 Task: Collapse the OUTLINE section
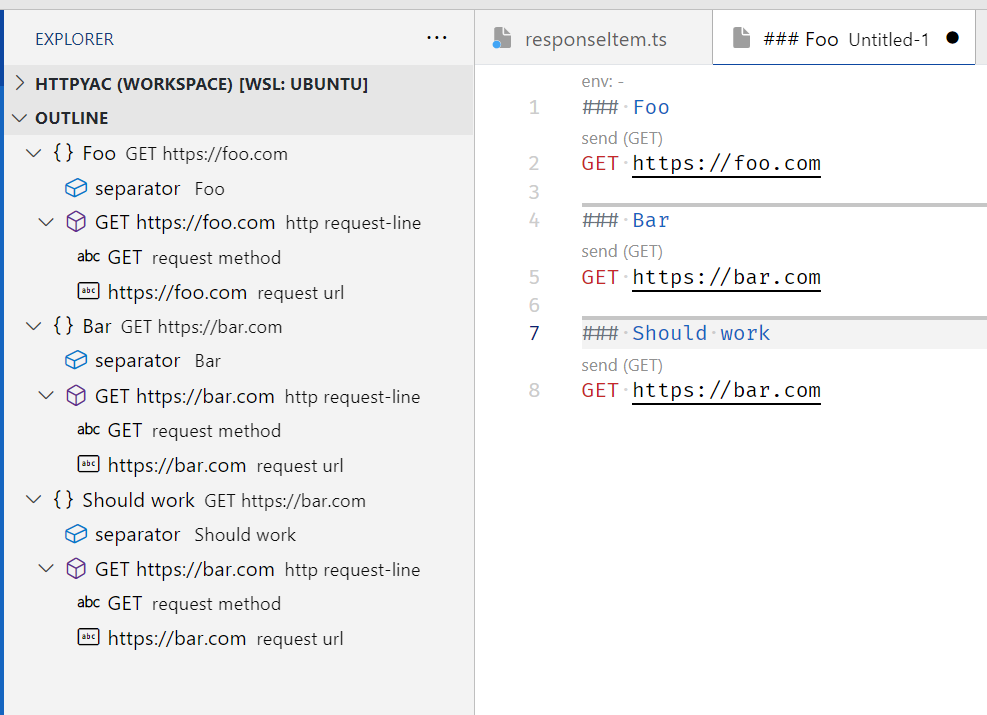20,117
